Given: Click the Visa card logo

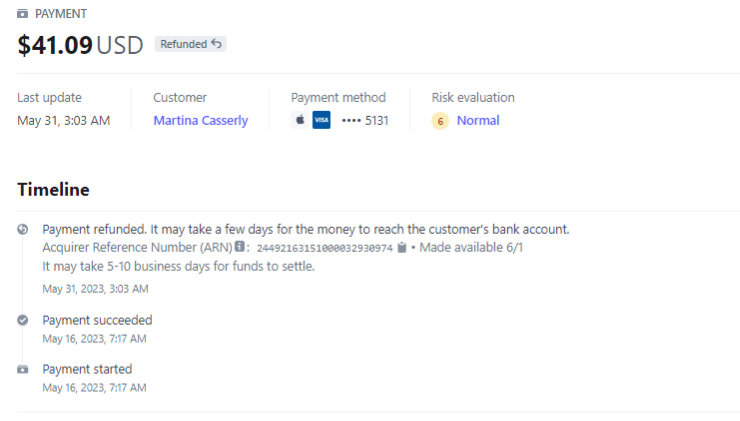Looking at the screenshot, I should coord(321,120).
